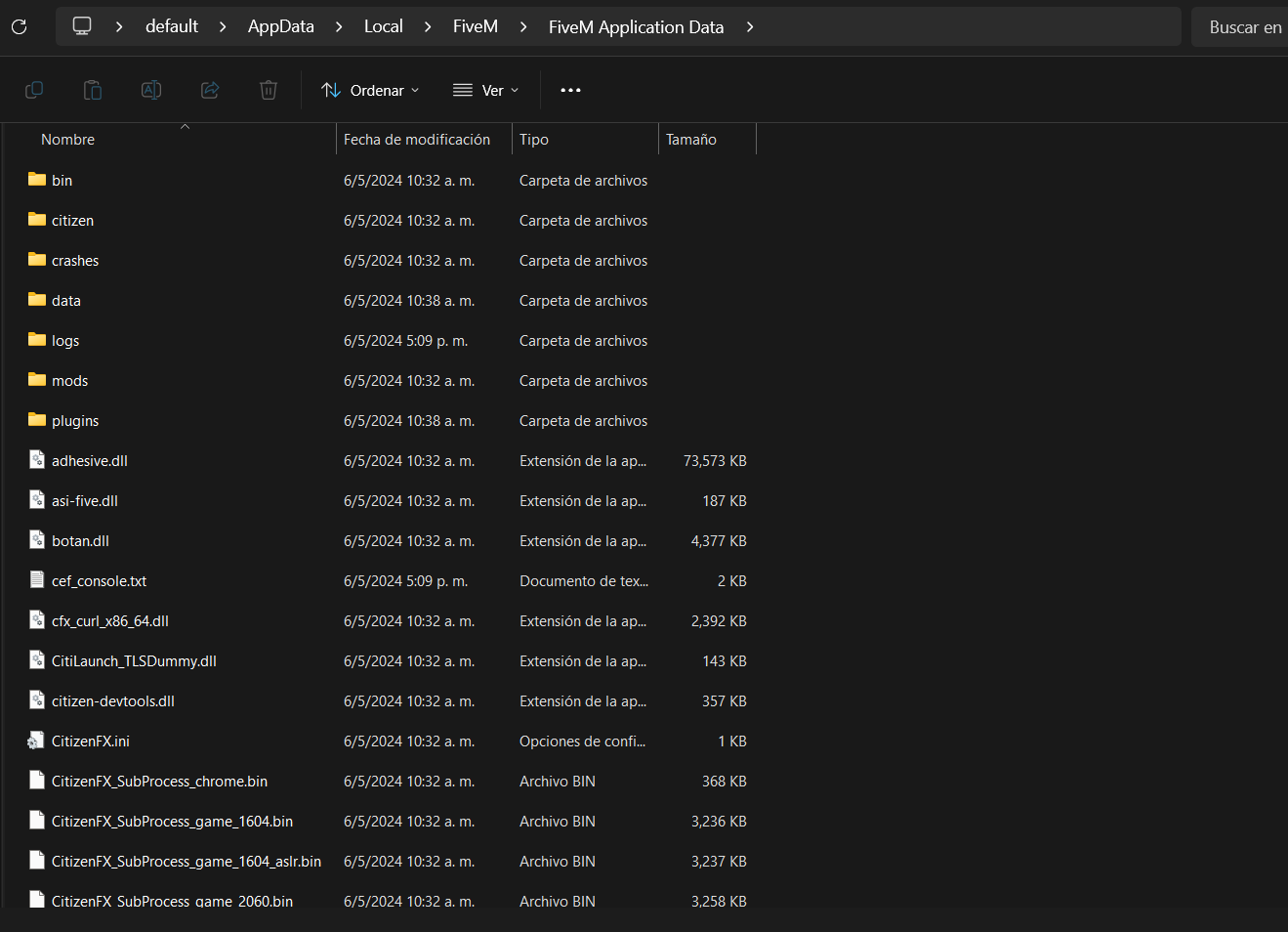This screenshot has height=932, width=1288.
Task: Expand chevron after FiveM Application Data
Action: (750, 27)
